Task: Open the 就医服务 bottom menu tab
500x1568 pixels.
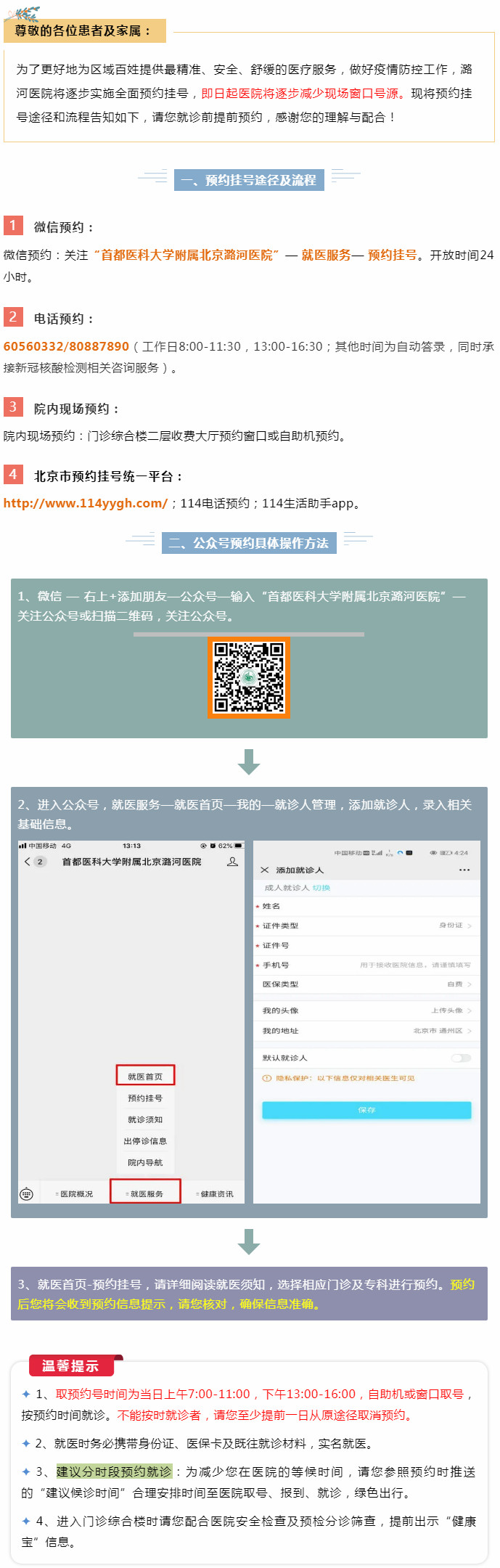Action: pos(145,1193)
